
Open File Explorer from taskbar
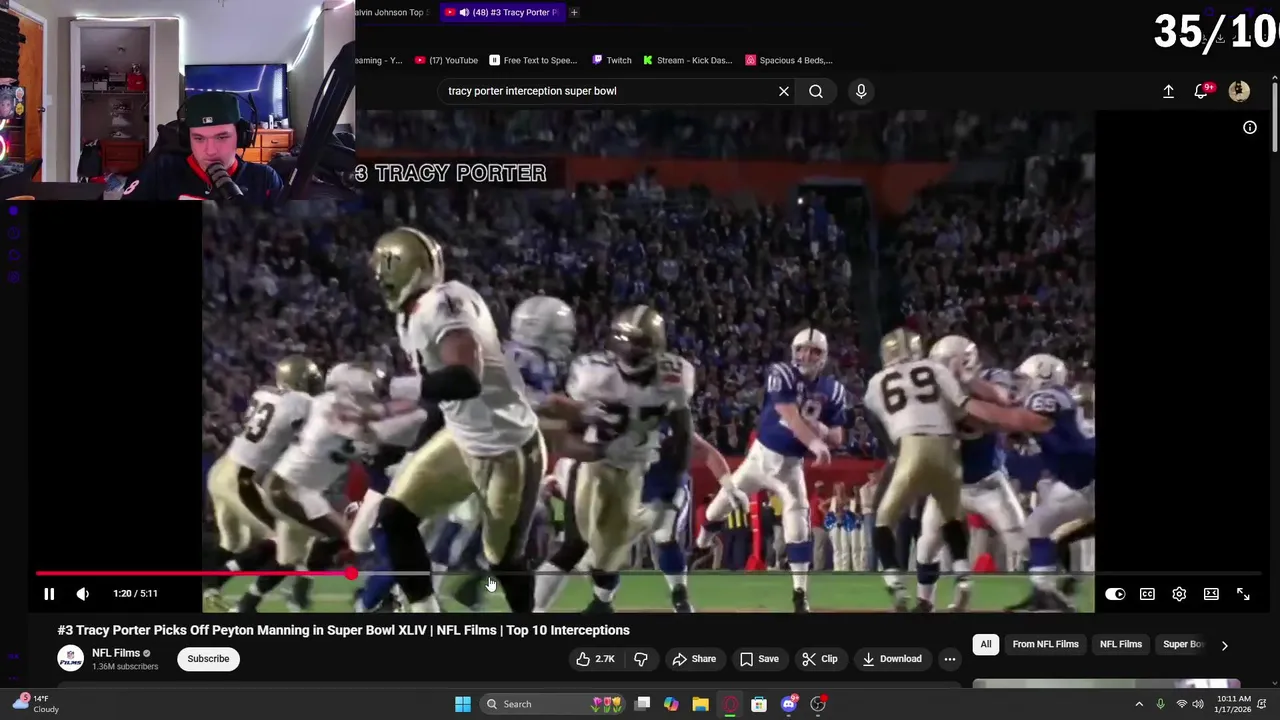tap(701, 704)
